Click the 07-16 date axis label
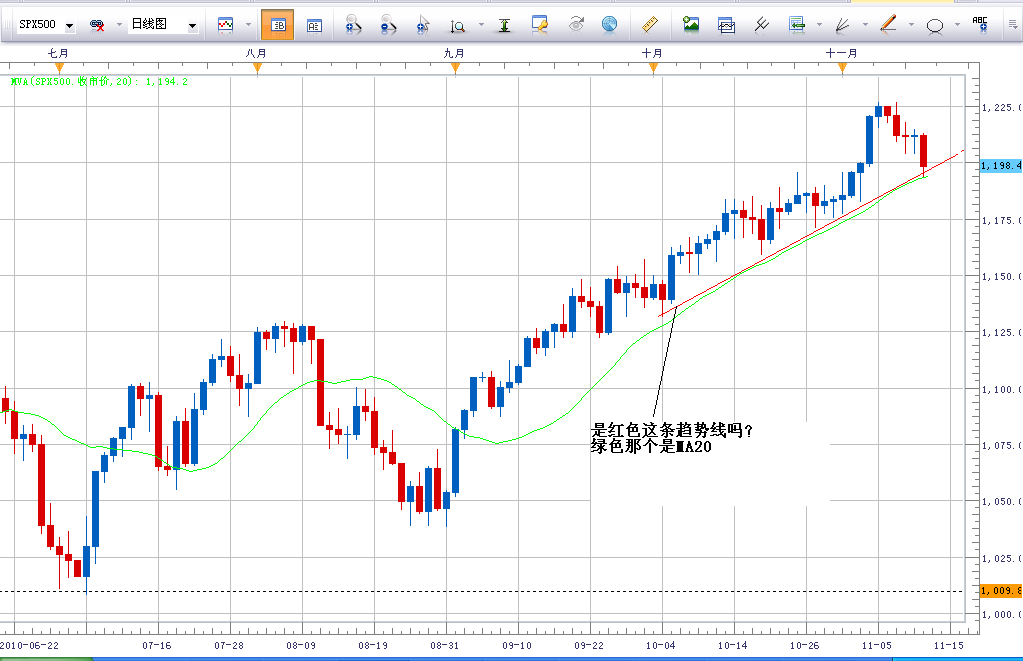Viewport: 1023px width, 661px height. coord(157,645)
